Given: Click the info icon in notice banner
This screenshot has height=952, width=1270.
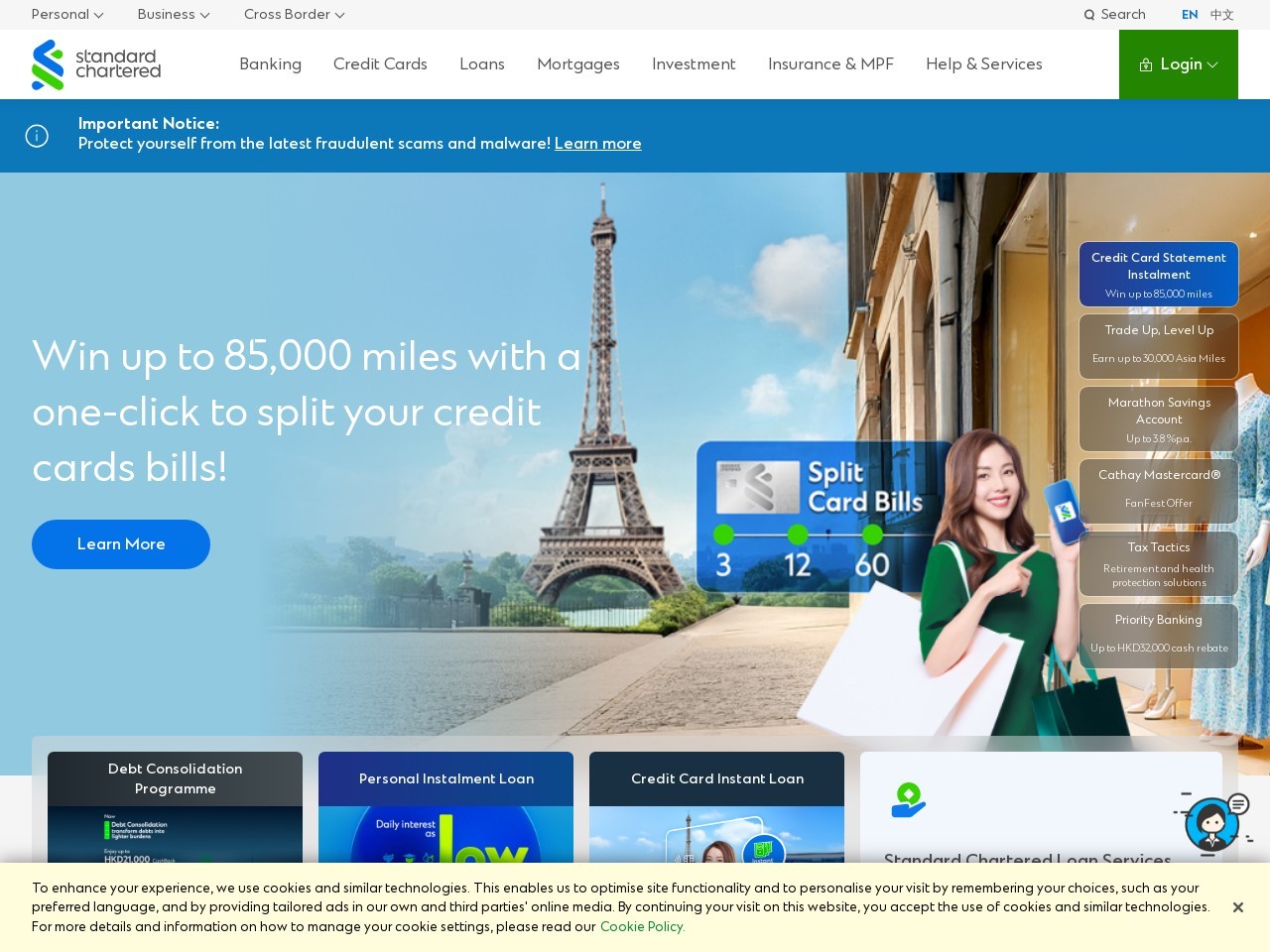Looking at the screenshot, I should coord(37,136).
